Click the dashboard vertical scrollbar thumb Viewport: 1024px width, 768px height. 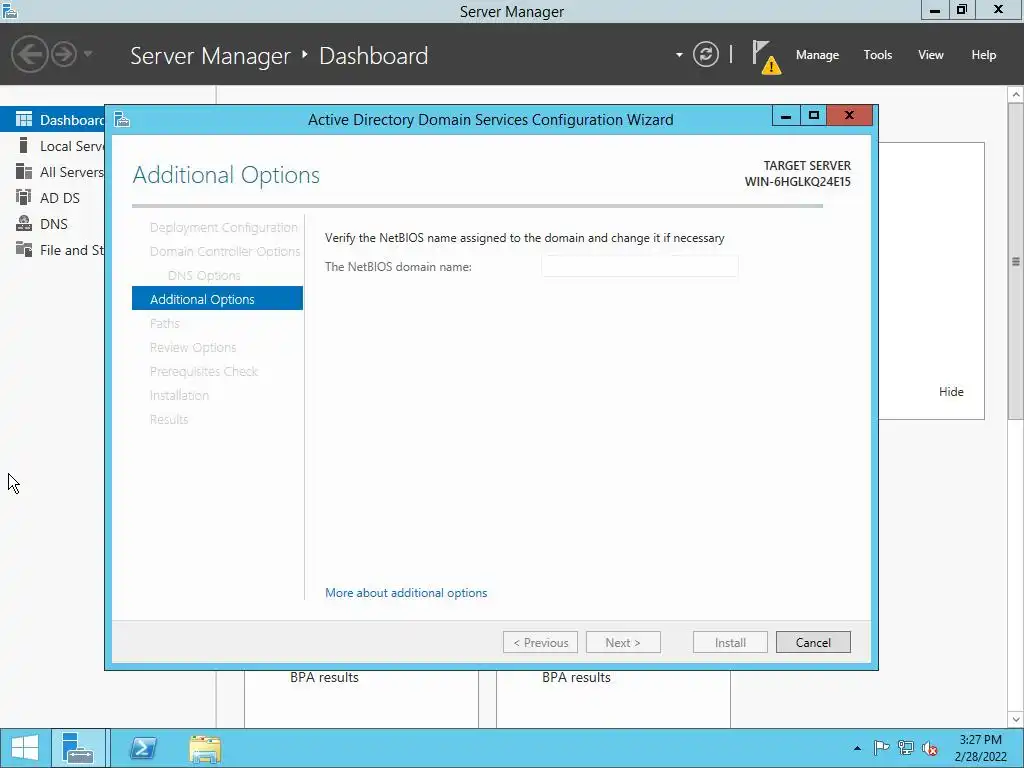pos(1016,261)
